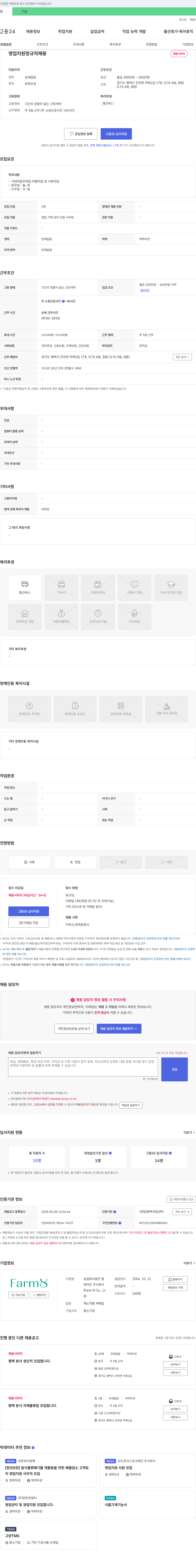The image size is (196, 1568).
Task: Switch to the 기업정보 tab
Action: (x=188, y=44)
